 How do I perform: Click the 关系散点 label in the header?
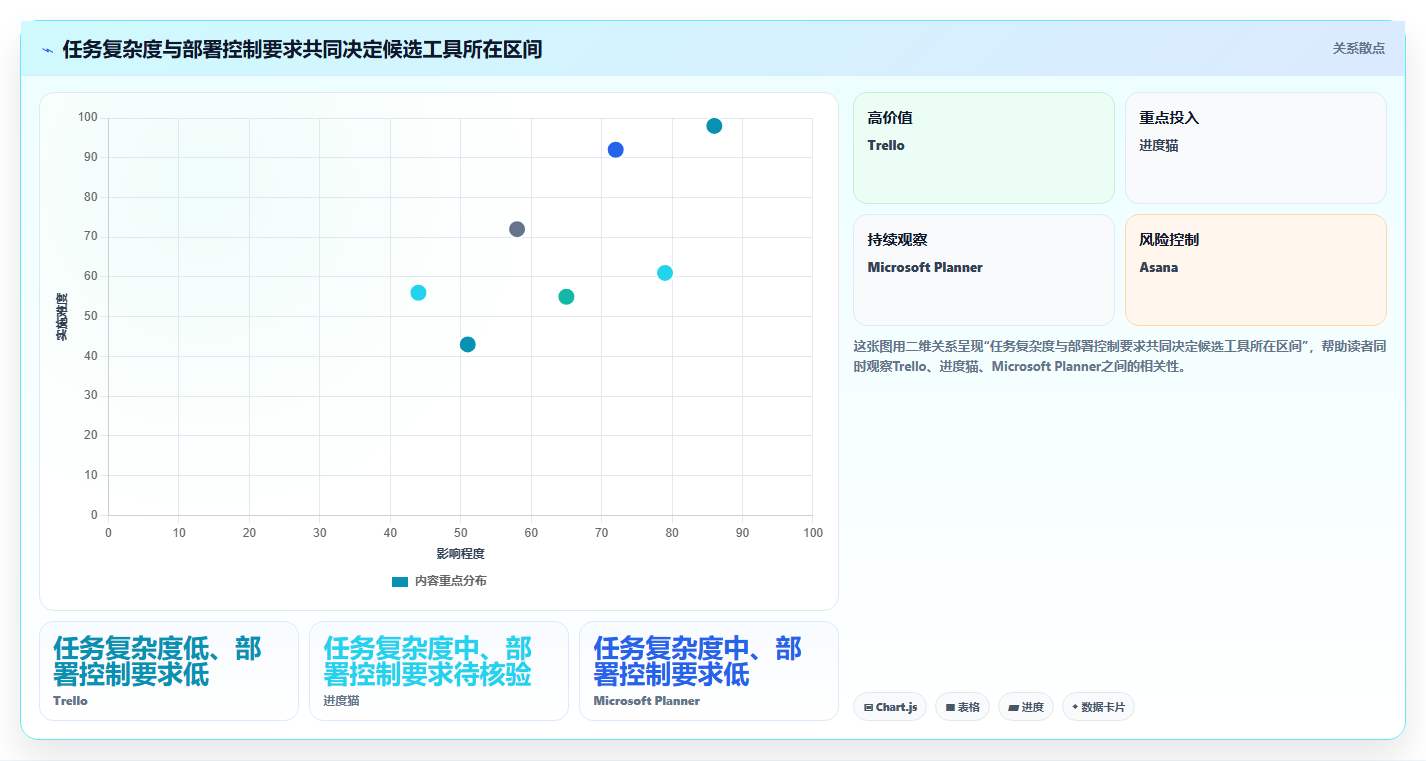[x=1359, y=48]
